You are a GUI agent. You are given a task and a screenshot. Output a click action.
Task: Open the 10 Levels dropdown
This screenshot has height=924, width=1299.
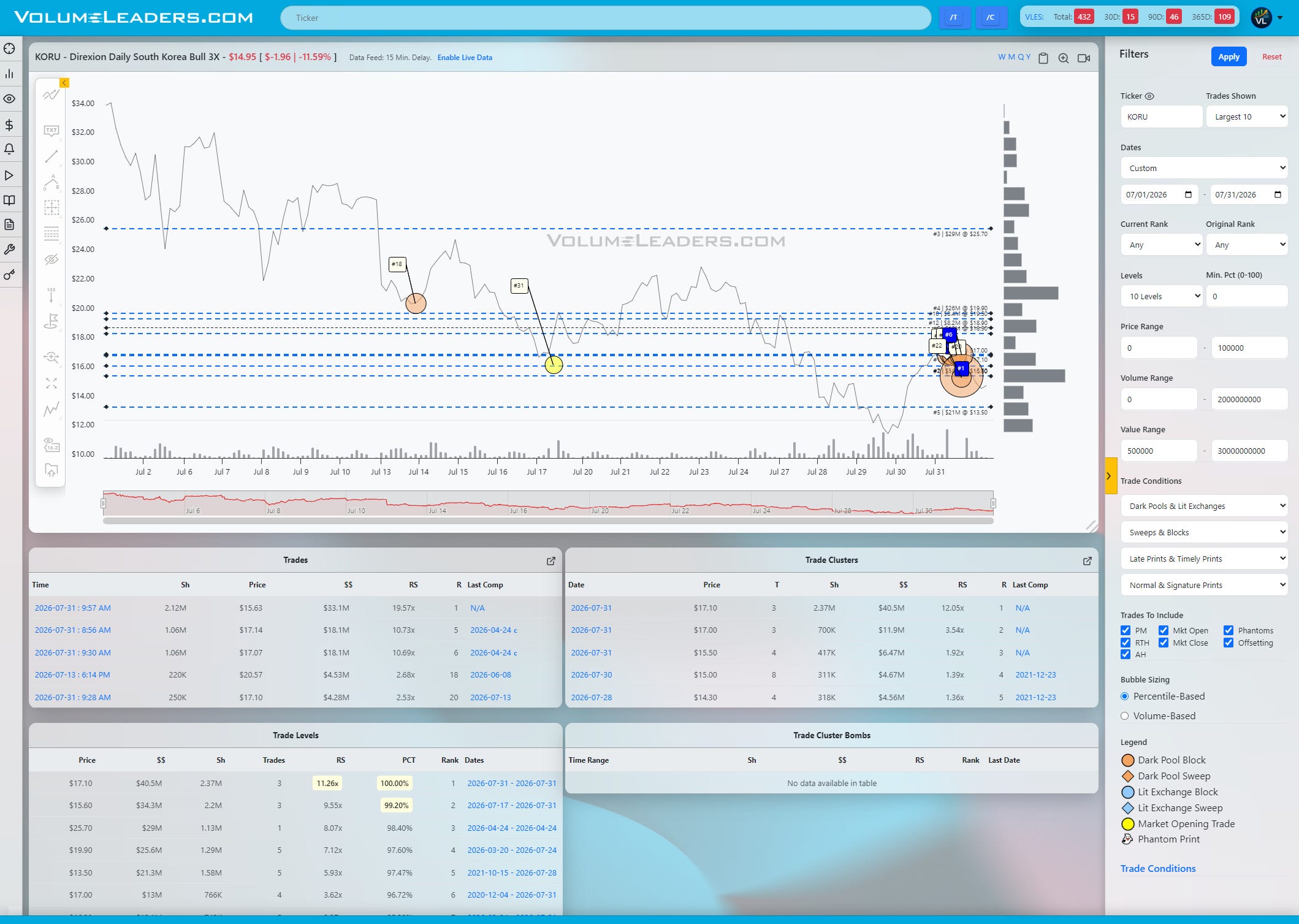click(x=1162, y=296)
